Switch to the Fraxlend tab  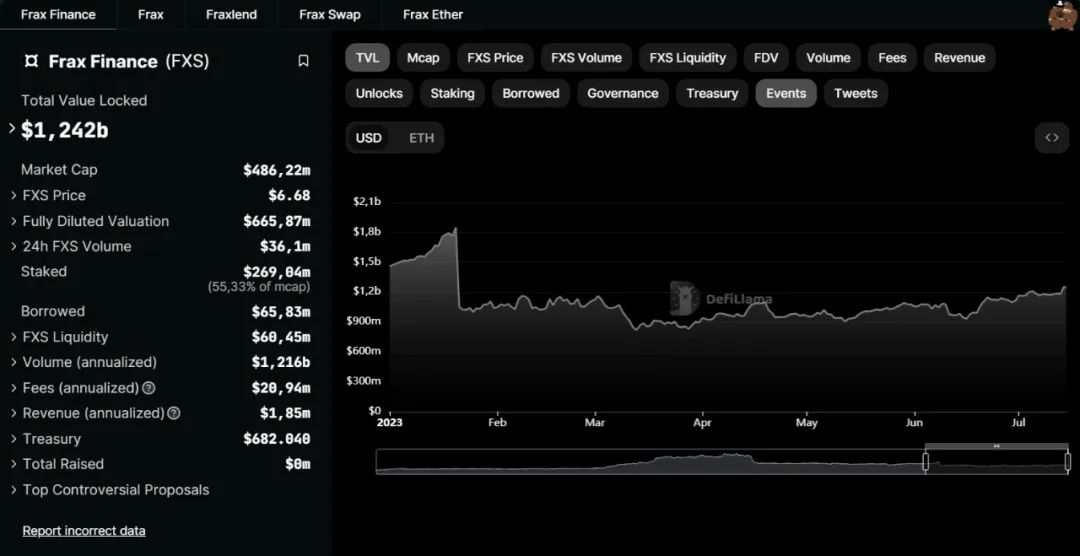(x=231, y=14)
